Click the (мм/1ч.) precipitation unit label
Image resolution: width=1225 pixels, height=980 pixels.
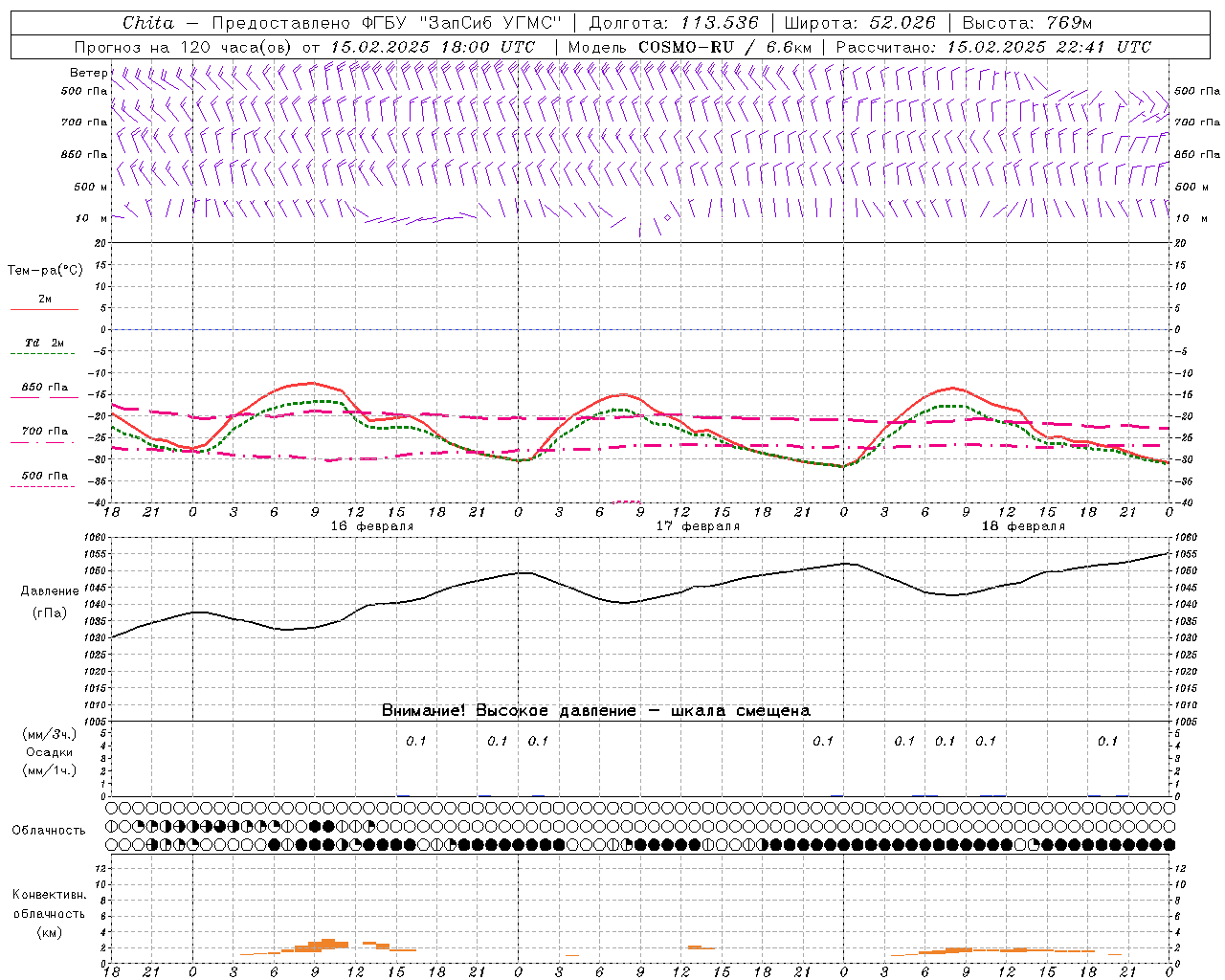tap(49, 770)
